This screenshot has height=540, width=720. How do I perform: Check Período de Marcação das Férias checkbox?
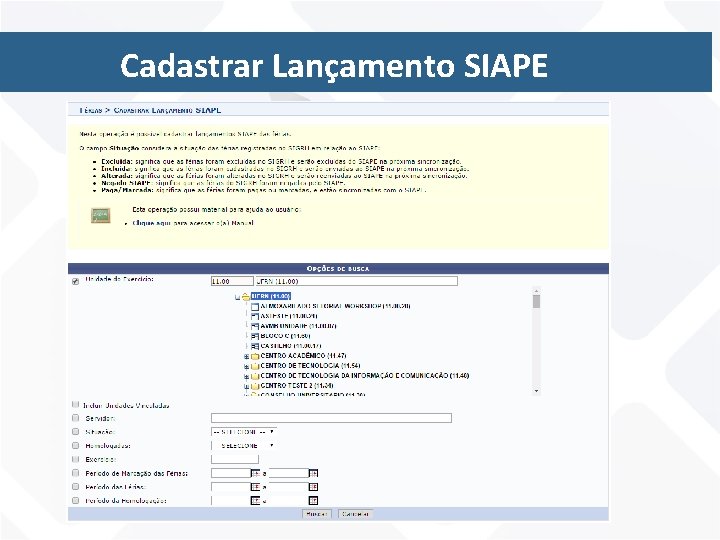pos(75,473)
